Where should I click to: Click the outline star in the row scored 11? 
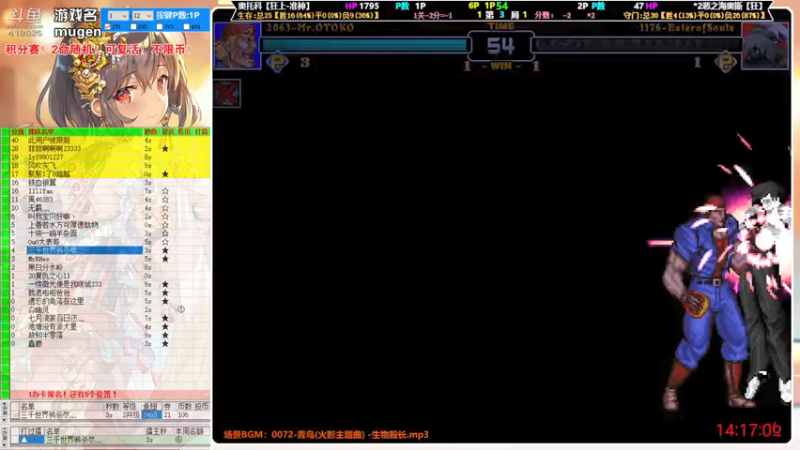(165, 199)
